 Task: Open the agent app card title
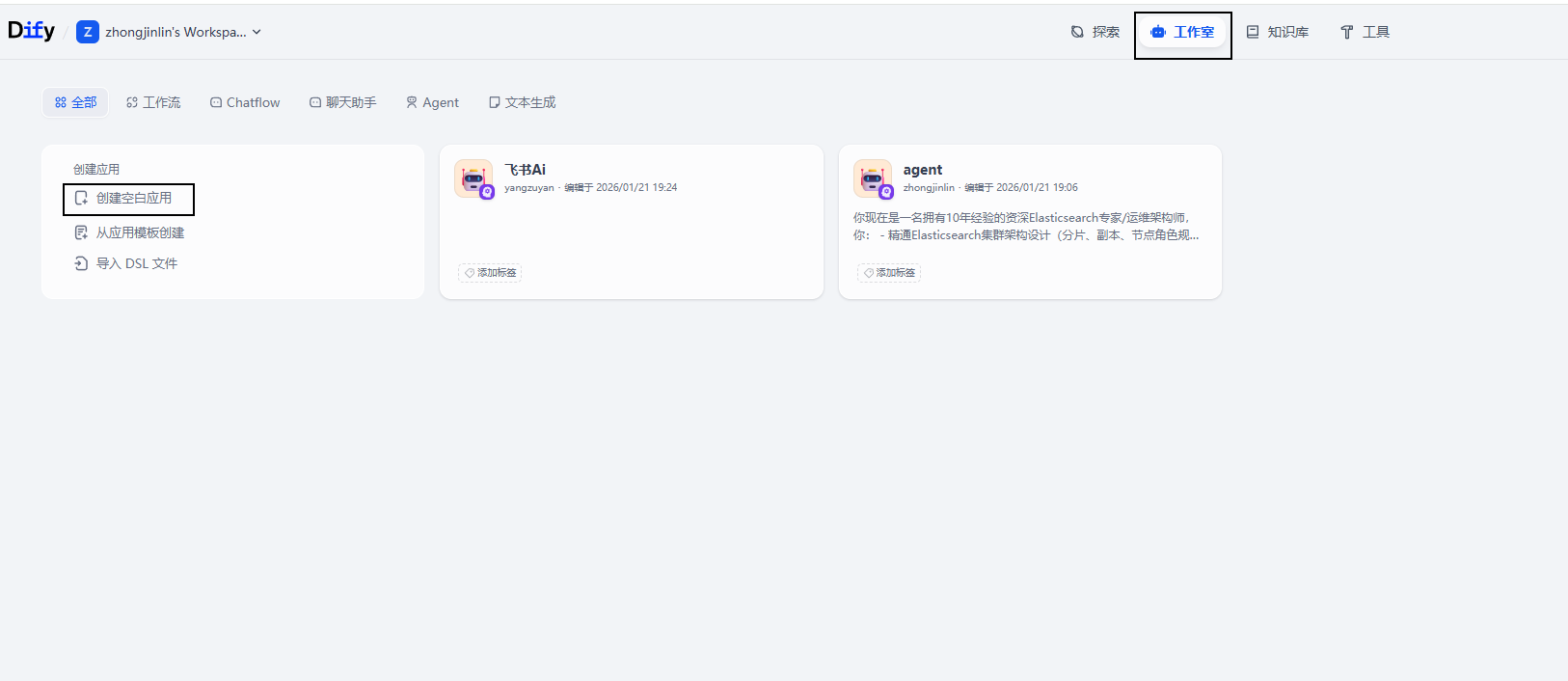click(x=922, y=170)
